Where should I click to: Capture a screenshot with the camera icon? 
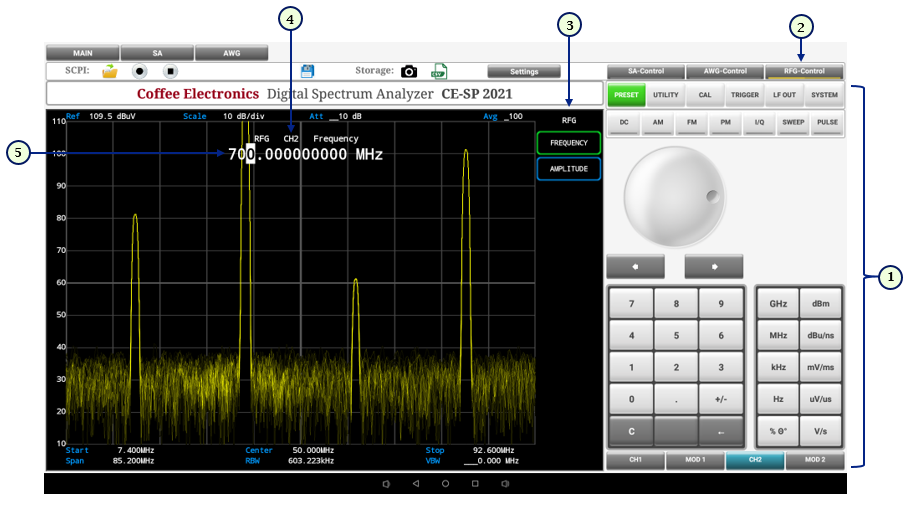point(409,71)
